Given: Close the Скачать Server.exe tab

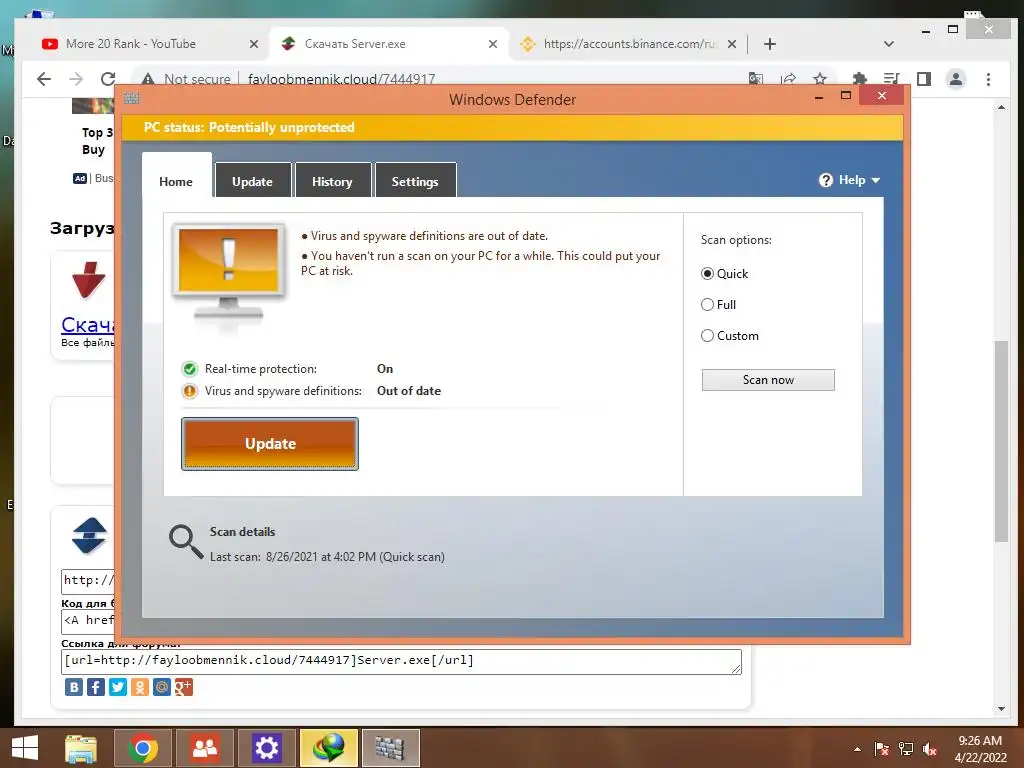Looking at the screenshot, I should click(x=493, y=44).
